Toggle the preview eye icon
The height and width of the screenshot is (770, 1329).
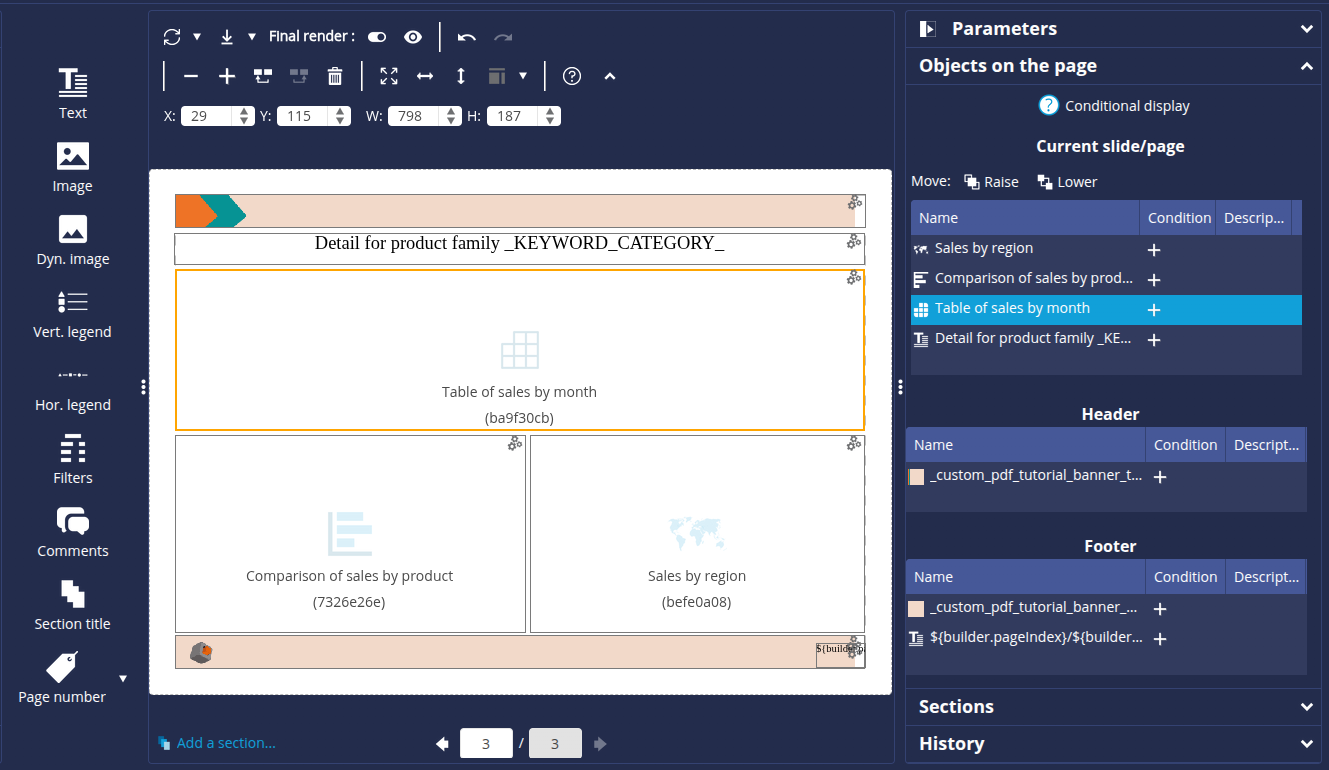click(x=413, y=37)
